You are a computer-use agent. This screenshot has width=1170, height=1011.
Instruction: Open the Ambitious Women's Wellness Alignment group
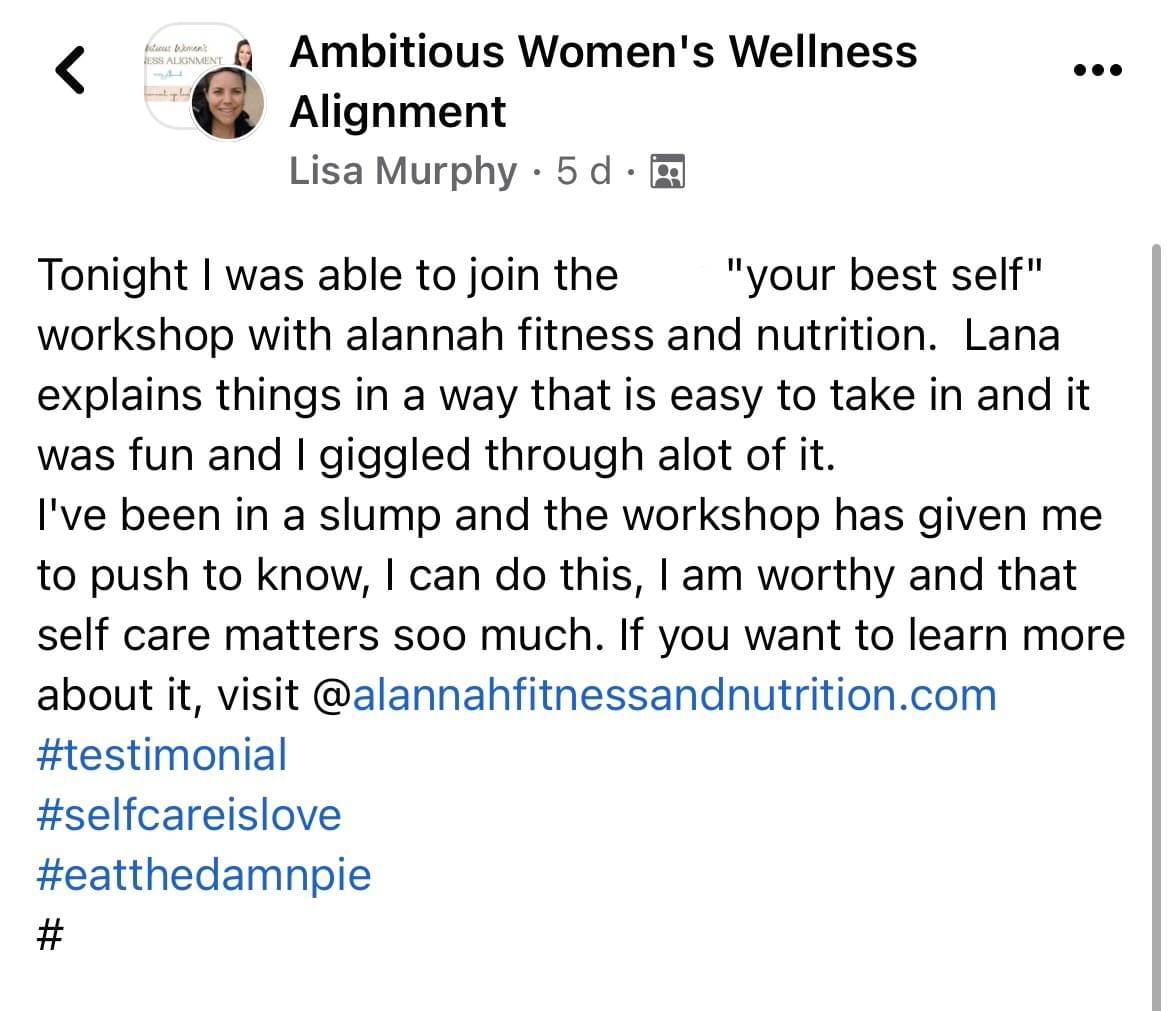point(603,81)
